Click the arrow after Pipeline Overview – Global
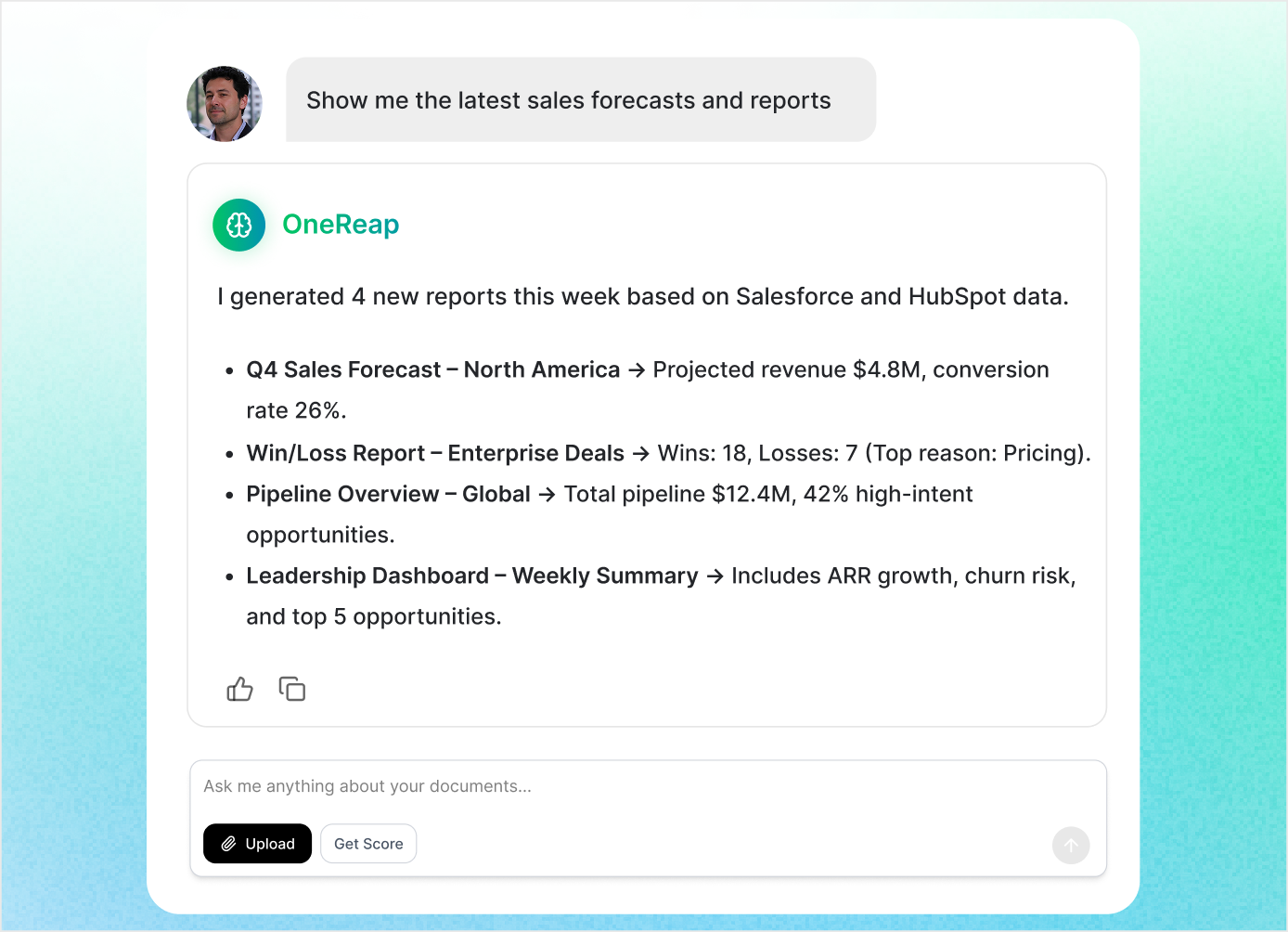Image resolution: width=1288 pixels, height=932 pixels. 547,495
